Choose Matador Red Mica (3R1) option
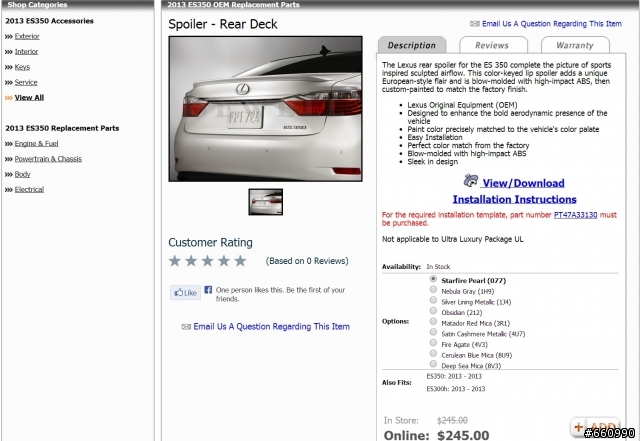The image size is (640, 441). point(433,321)
